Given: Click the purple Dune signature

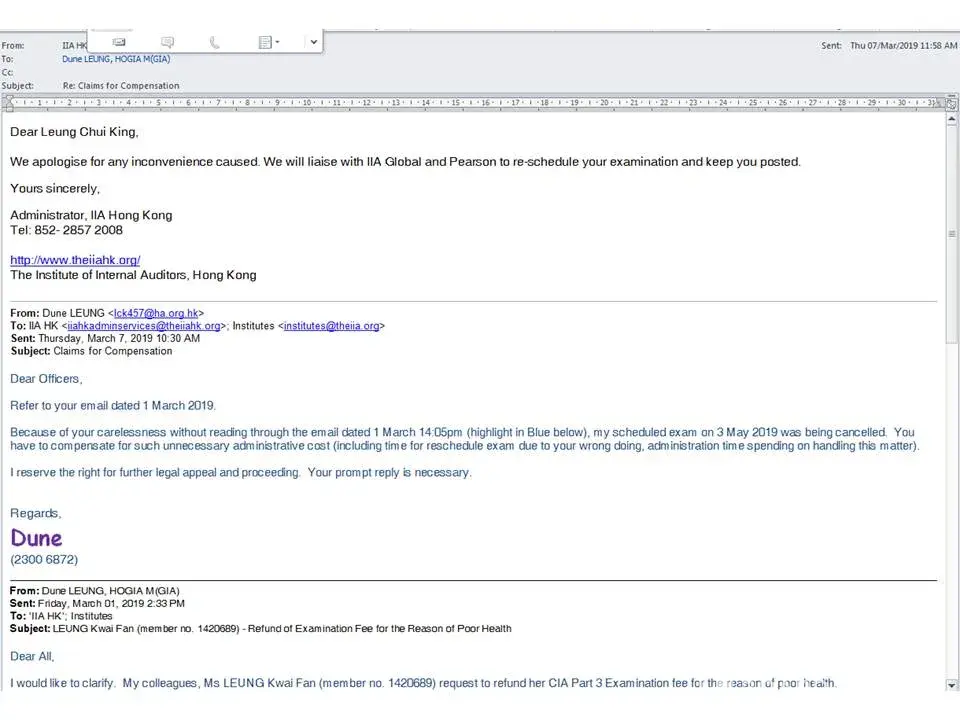Looking at the screenshot, I should point(36,538).
